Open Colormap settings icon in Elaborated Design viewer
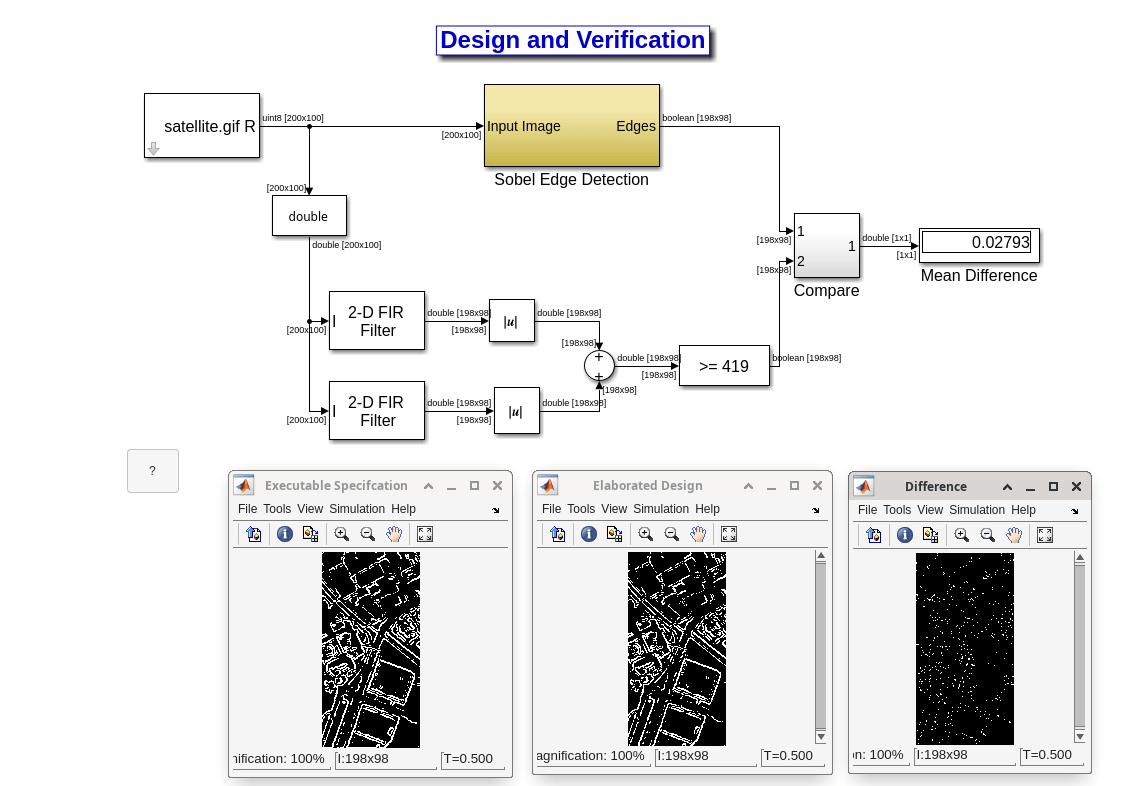This screenshot has width=1141, height=786. coord(614,533)
